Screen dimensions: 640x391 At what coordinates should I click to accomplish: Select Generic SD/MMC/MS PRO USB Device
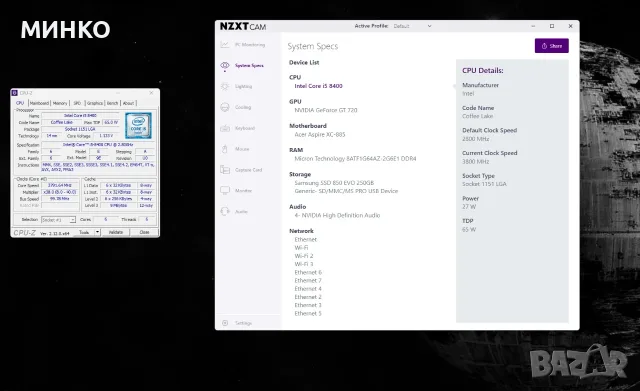click(x=346, y=191)
